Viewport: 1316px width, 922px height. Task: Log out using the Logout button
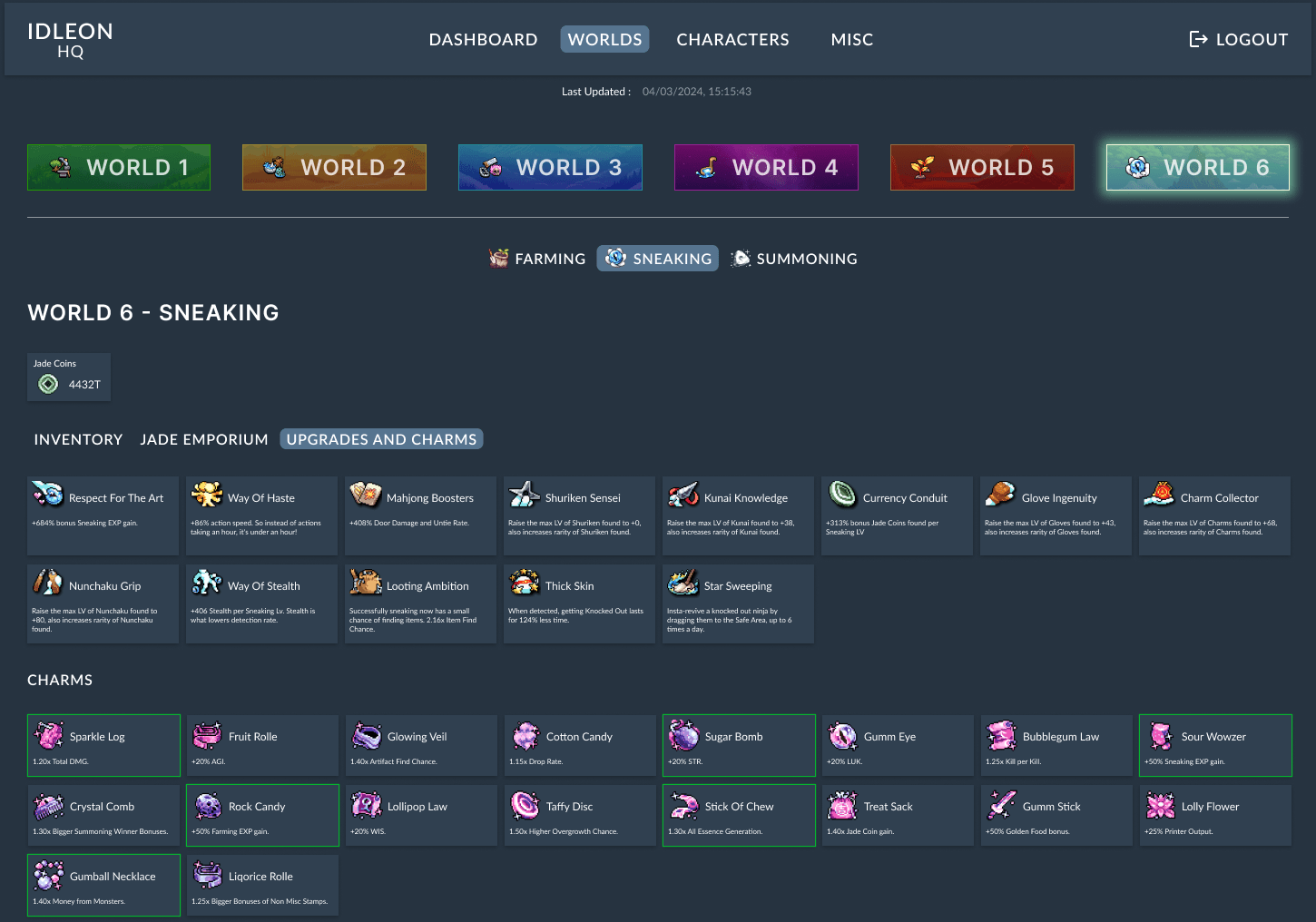click(x=1238, y=39)
